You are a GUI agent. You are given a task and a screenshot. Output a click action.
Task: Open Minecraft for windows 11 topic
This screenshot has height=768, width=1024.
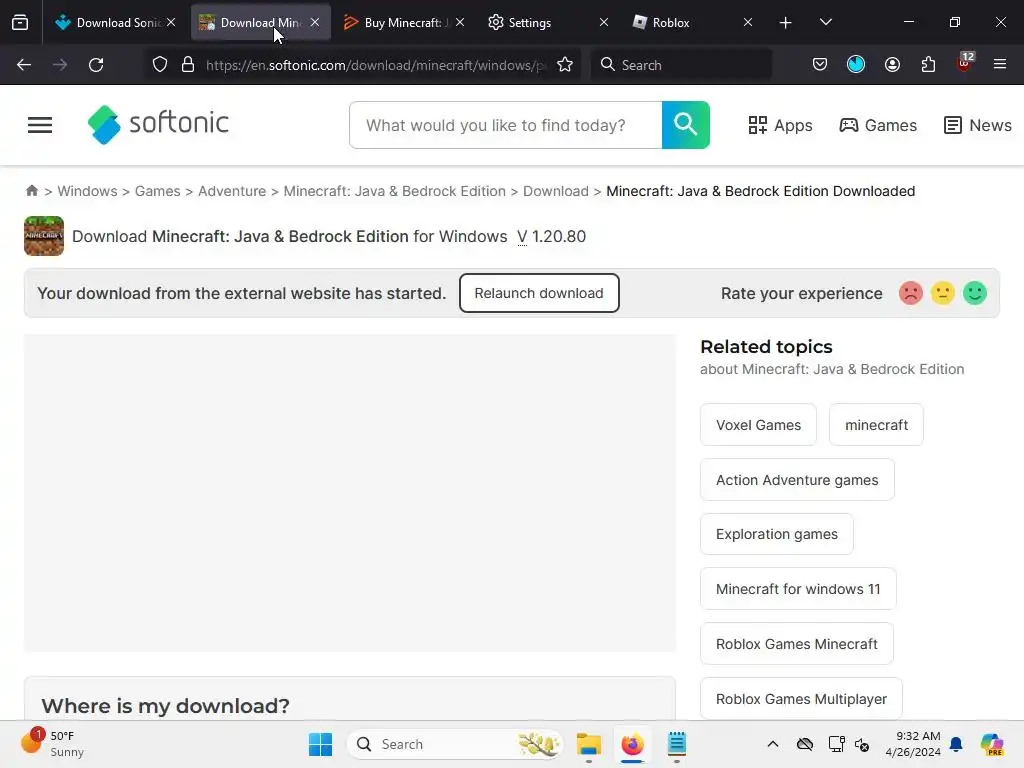[798, 588]
